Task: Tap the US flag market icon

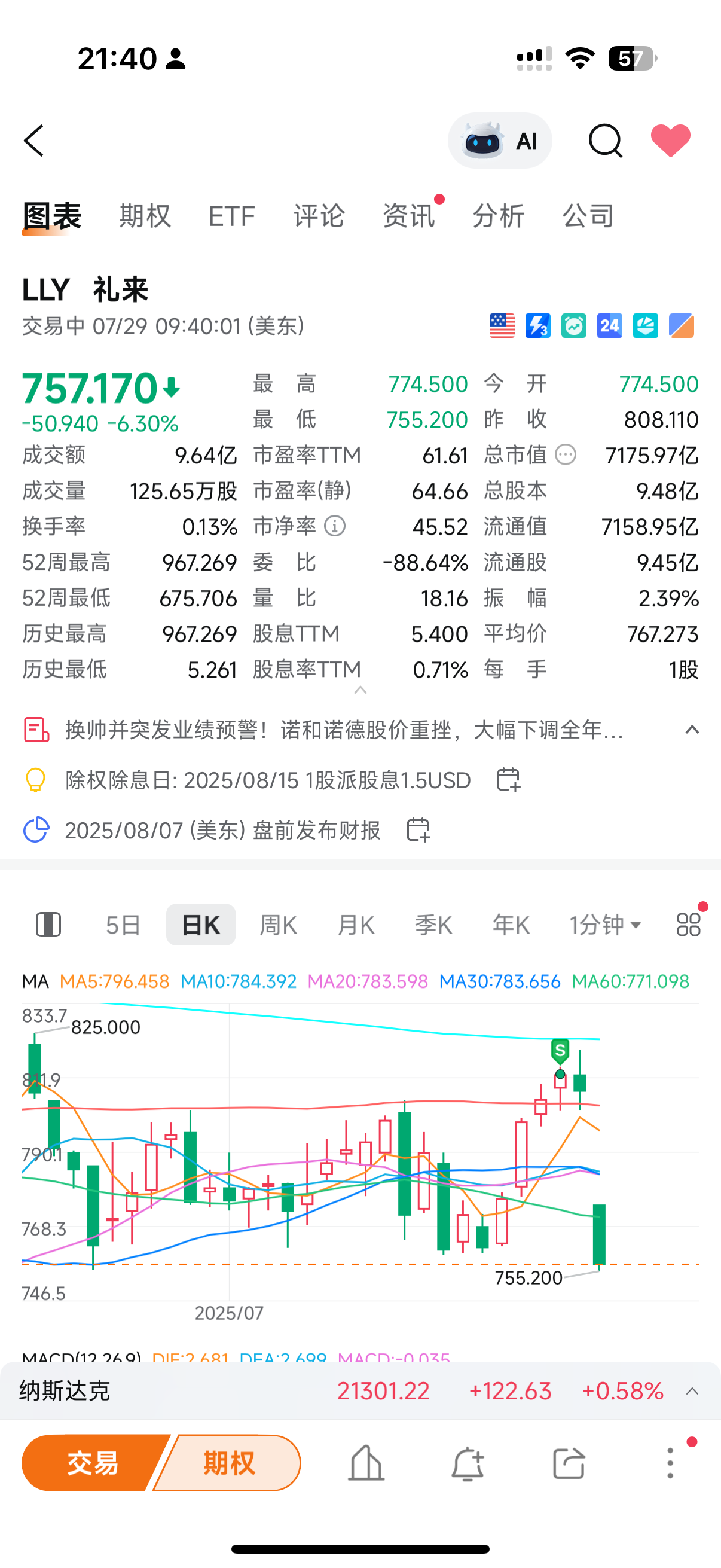Action: tap(502, 327)
